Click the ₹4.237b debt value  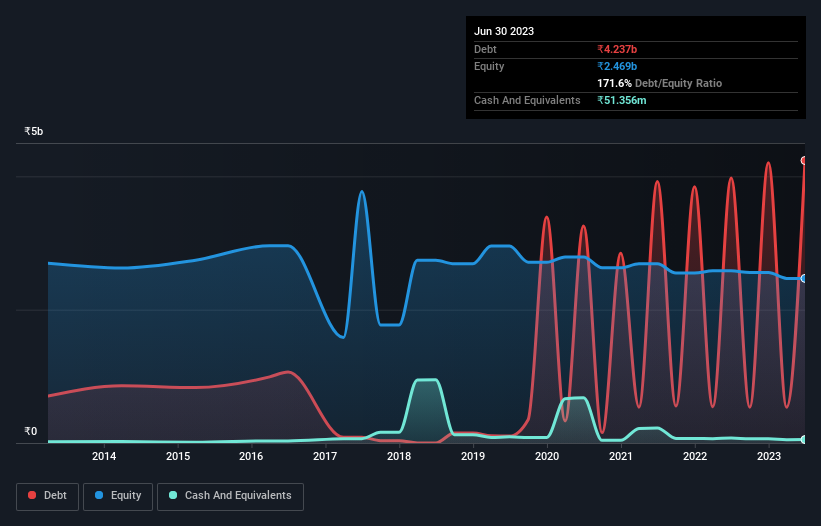coord(617,49)
